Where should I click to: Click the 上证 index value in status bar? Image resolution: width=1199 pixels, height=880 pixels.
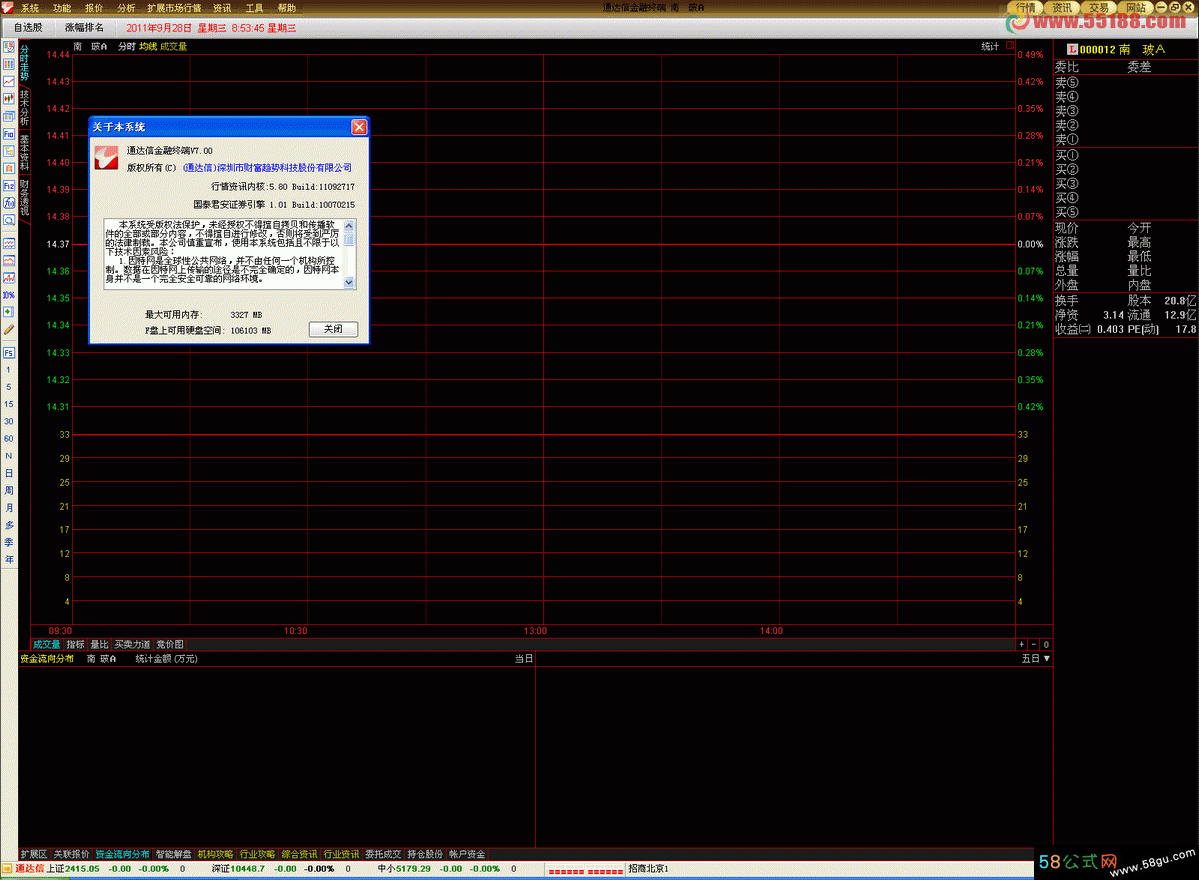[82, 869]
